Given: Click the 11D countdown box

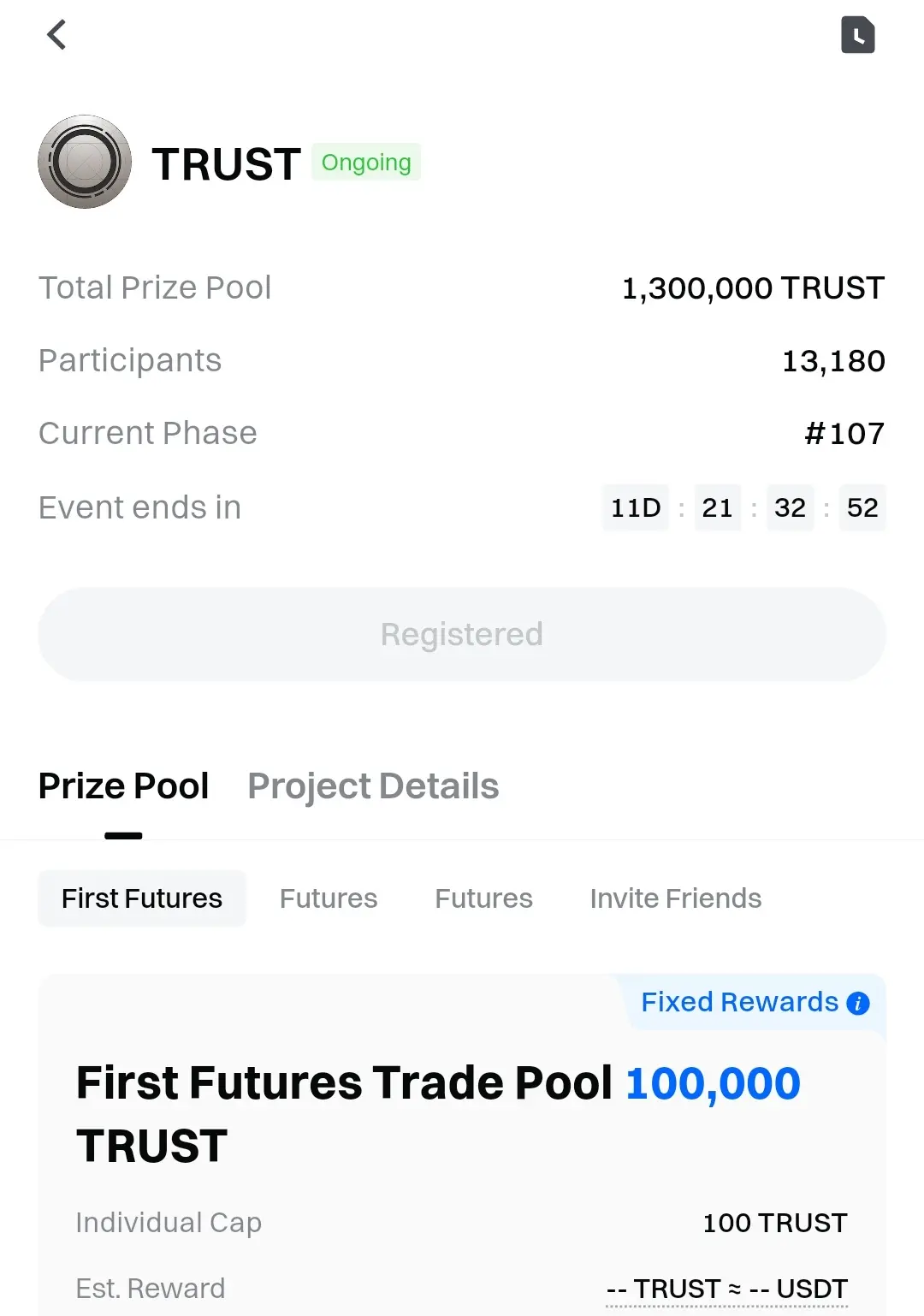Looking at the screenshot, I should [636, 507].
